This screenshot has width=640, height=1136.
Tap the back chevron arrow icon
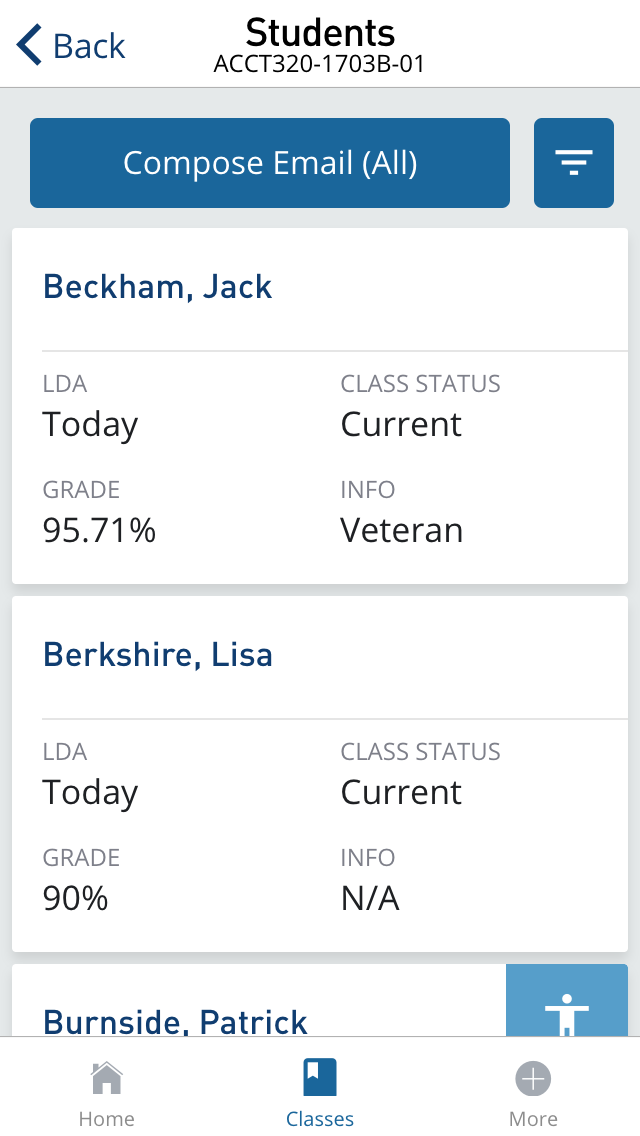(x=30, y=46)
